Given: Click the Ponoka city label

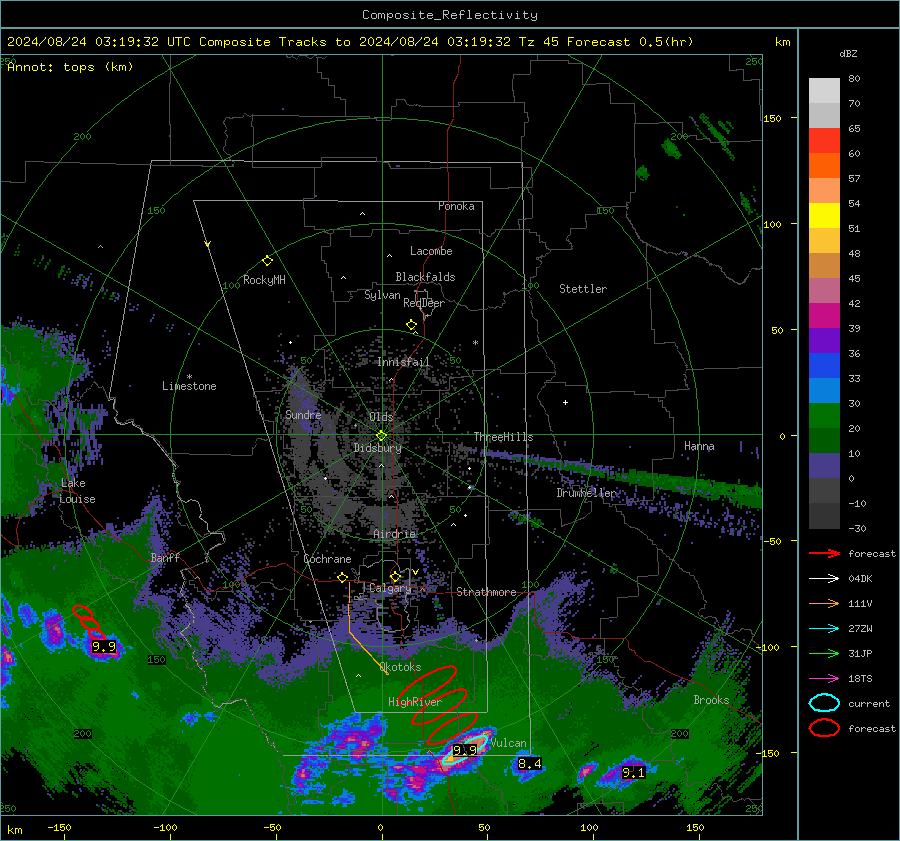Looking at the screenshot, I should (456, 206).
